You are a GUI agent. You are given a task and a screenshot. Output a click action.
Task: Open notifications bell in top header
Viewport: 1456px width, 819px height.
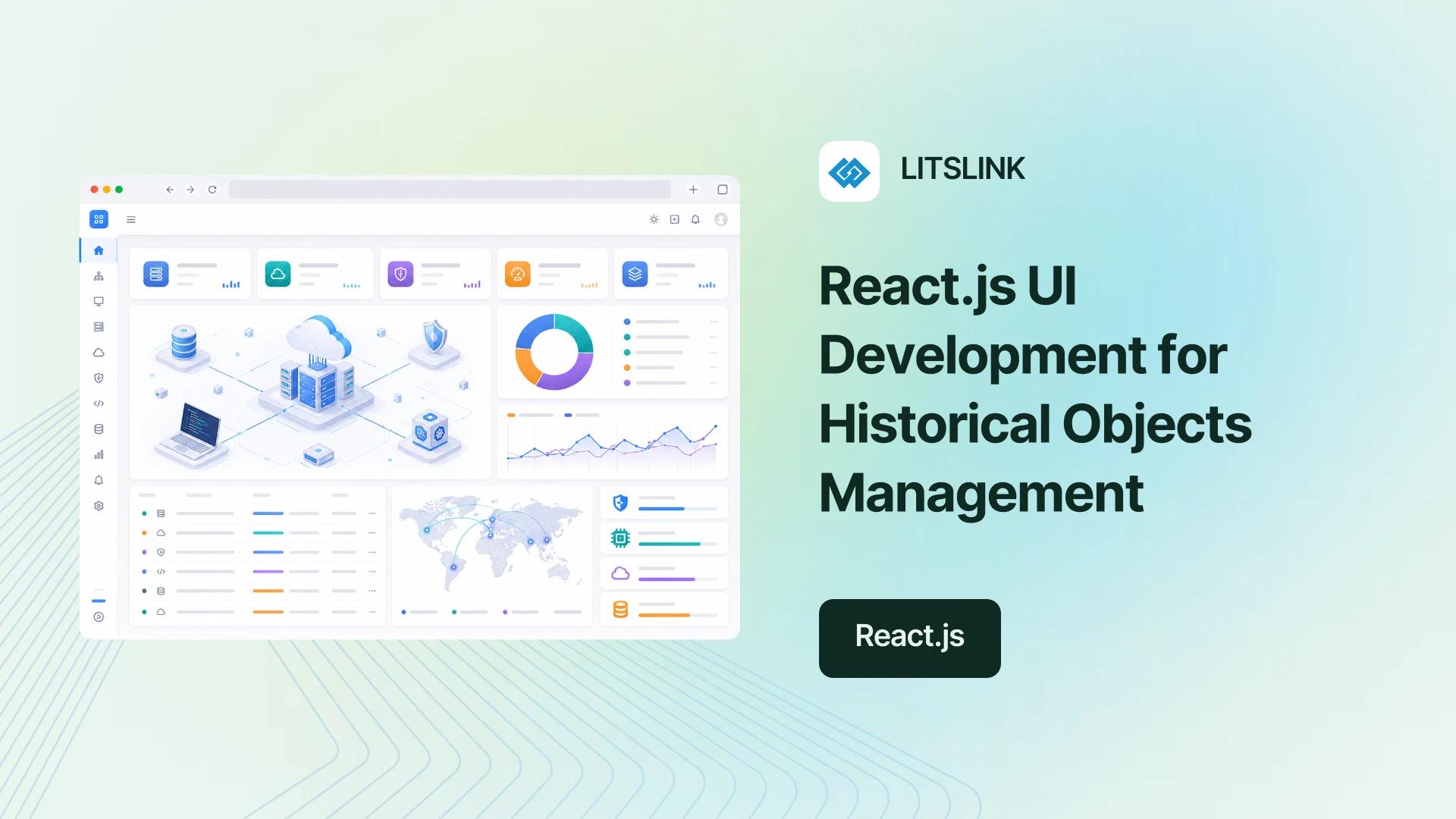click(x=695, y=219)
